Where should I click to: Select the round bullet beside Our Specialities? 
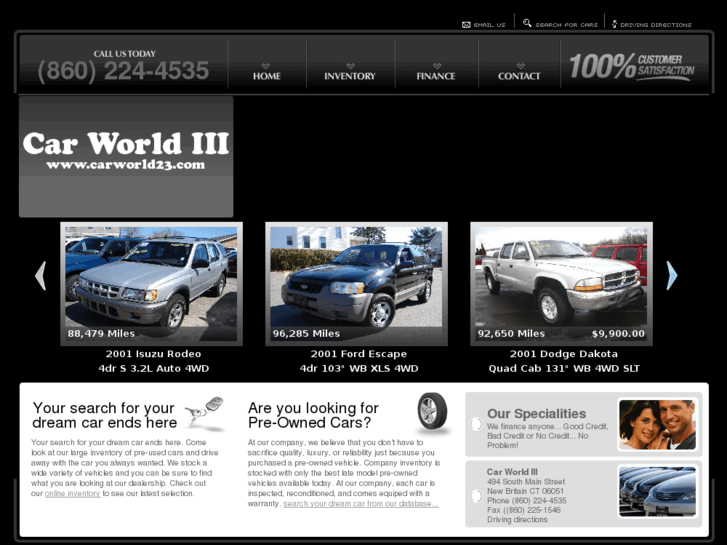point(476,424)
